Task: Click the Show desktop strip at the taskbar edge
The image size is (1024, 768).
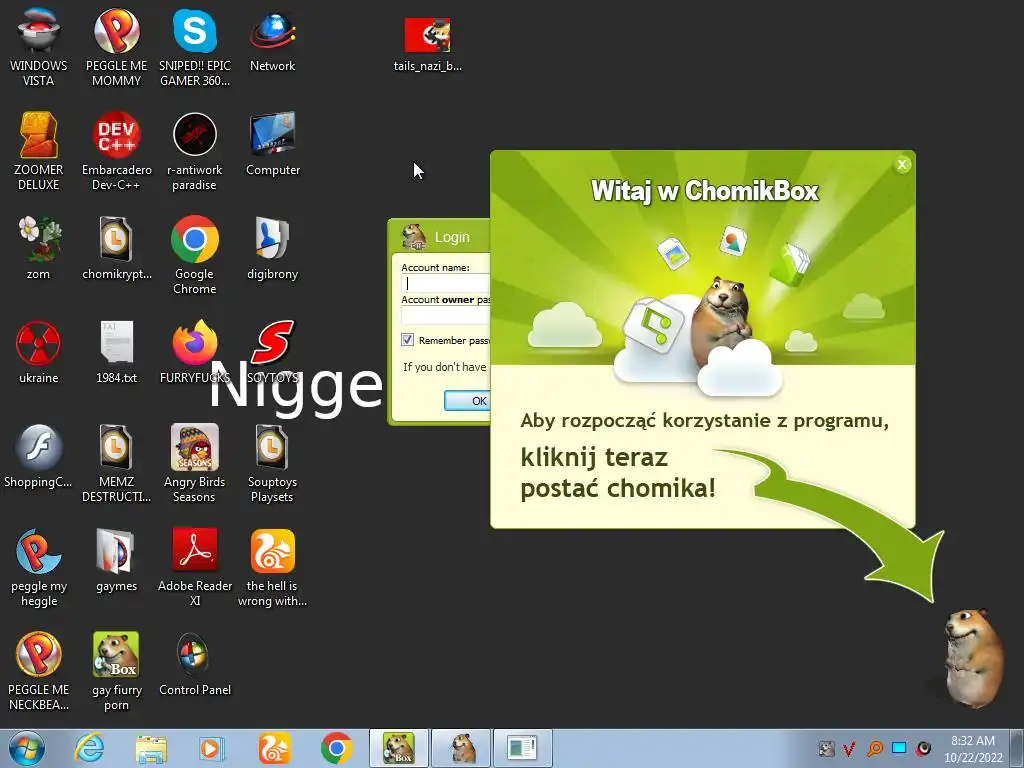Action: [1017, 748]
